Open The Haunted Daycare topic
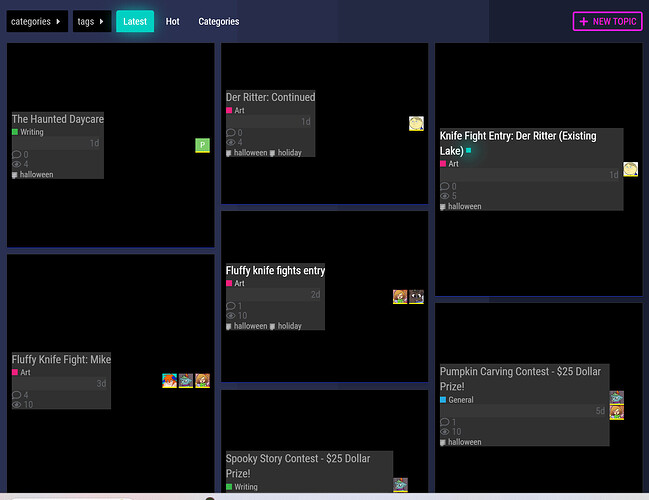The width and height of the screenshot is (649, 500). click(58, 119)
